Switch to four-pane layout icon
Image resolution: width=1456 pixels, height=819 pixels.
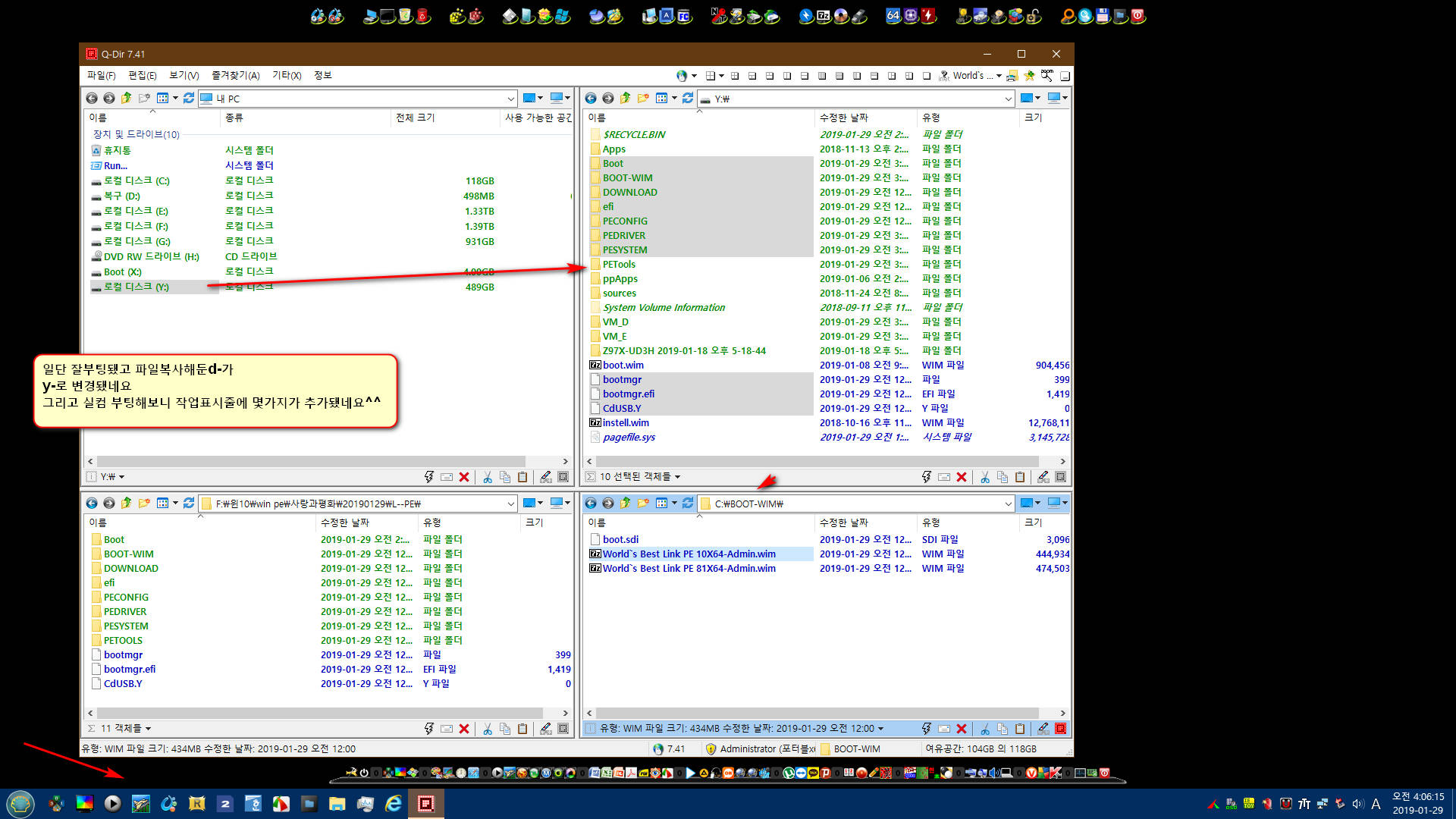click(734, 76)
